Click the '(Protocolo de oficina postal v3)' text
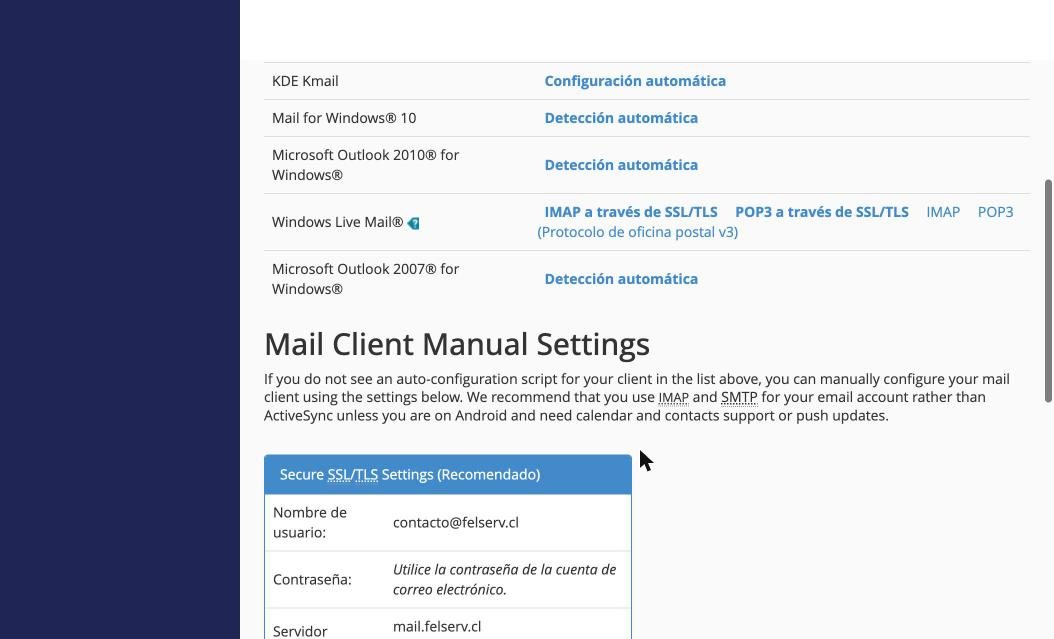 637,232
